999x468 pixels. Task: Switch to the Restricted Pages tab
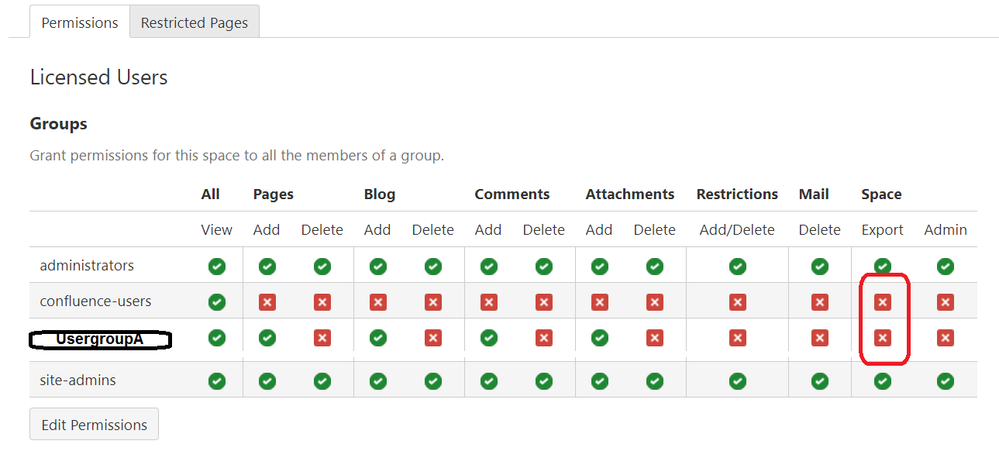[x=194, y=22]
